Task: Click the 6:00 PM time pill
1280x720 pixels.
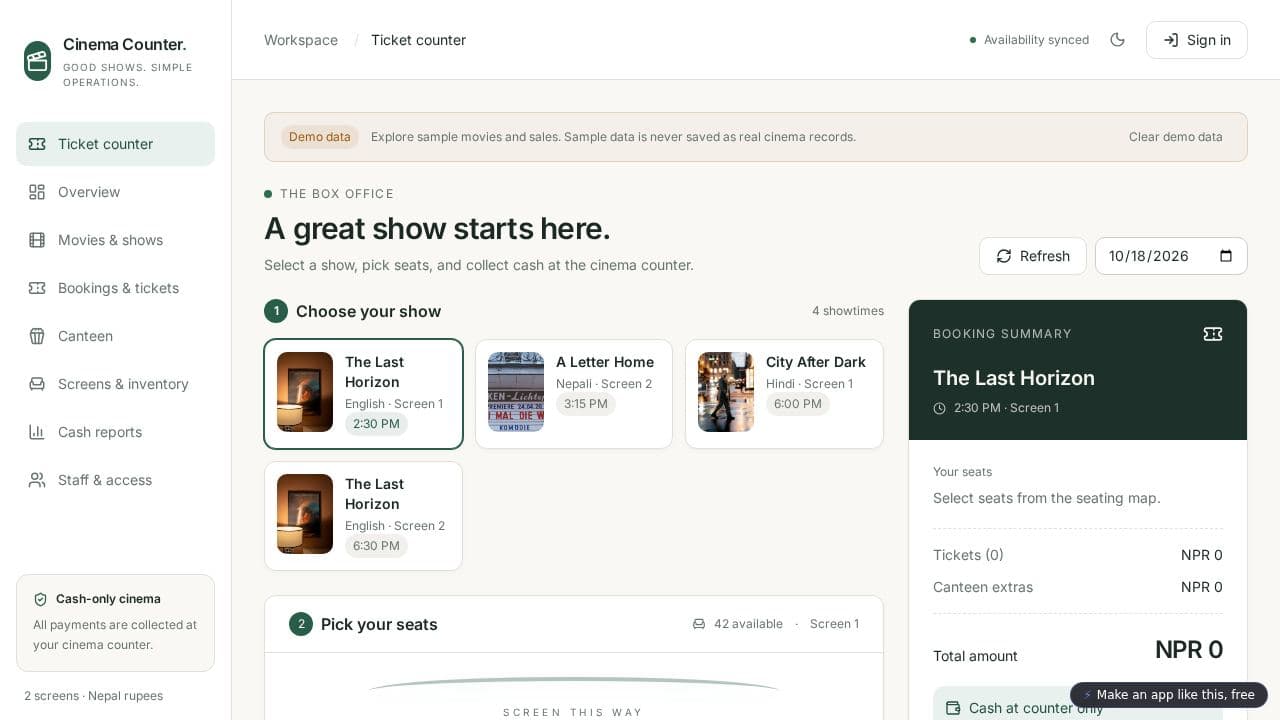Action: (797, 404)
